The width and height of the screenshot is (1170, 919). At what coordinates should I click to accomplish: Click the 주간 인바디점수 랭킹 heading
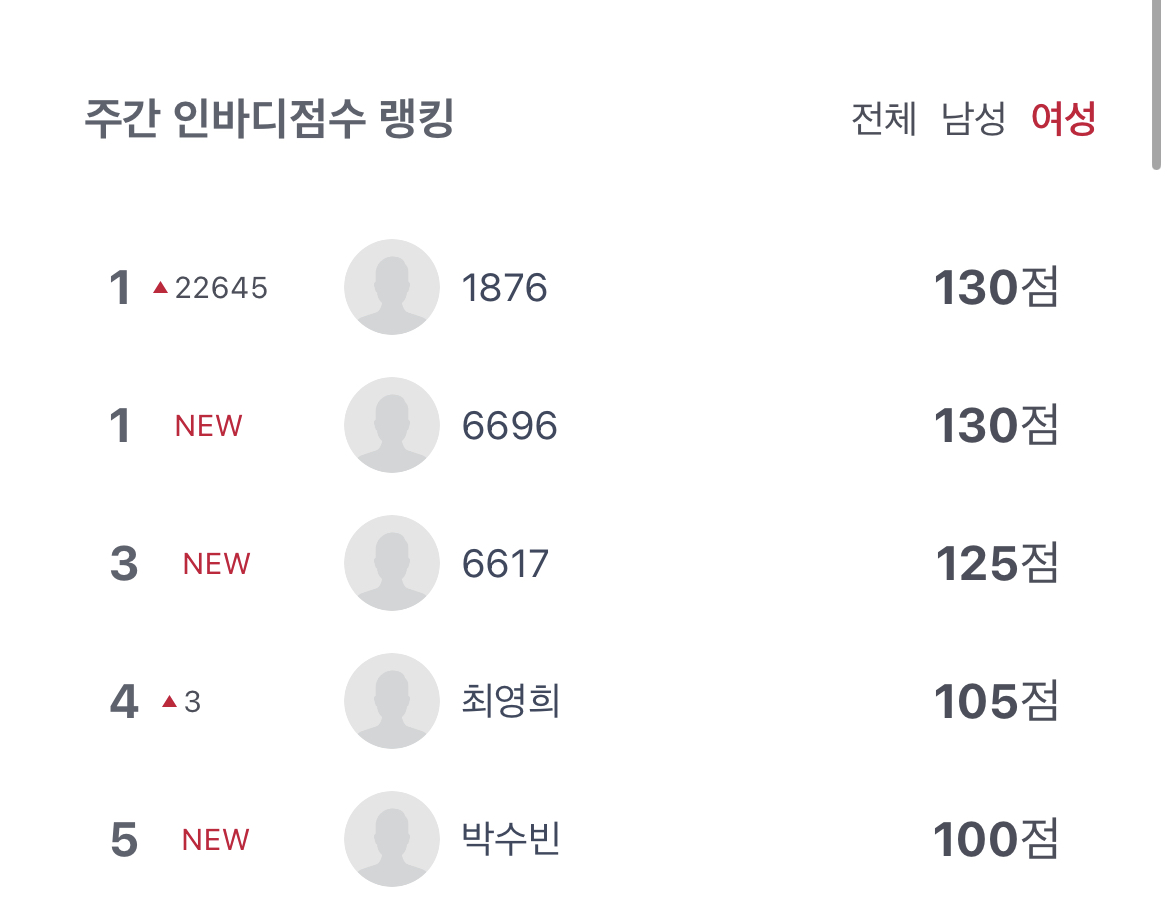click(x=269, y=120)
